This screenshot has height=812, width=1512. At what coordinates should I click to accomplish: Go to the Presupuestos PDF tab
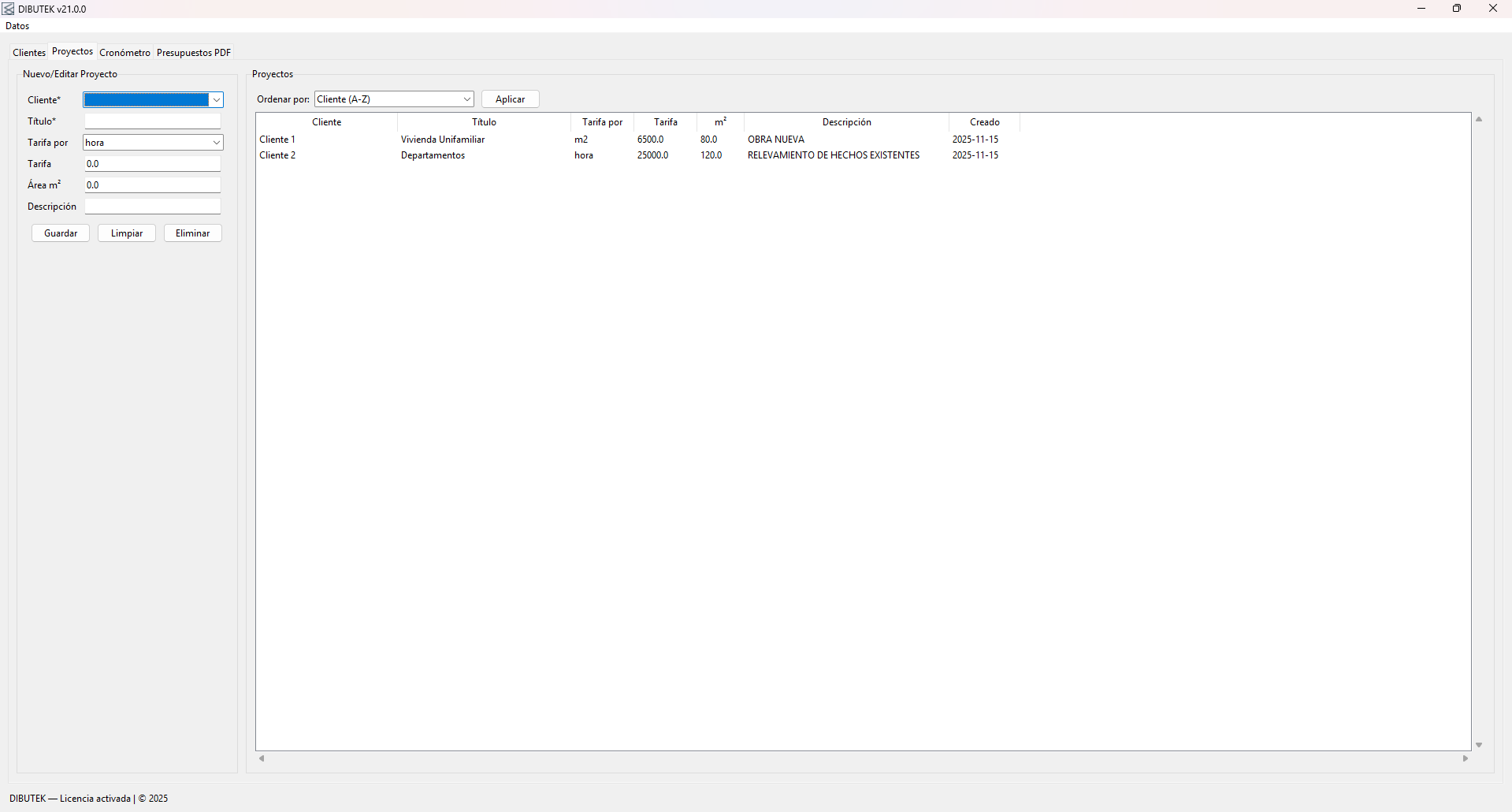194,53
